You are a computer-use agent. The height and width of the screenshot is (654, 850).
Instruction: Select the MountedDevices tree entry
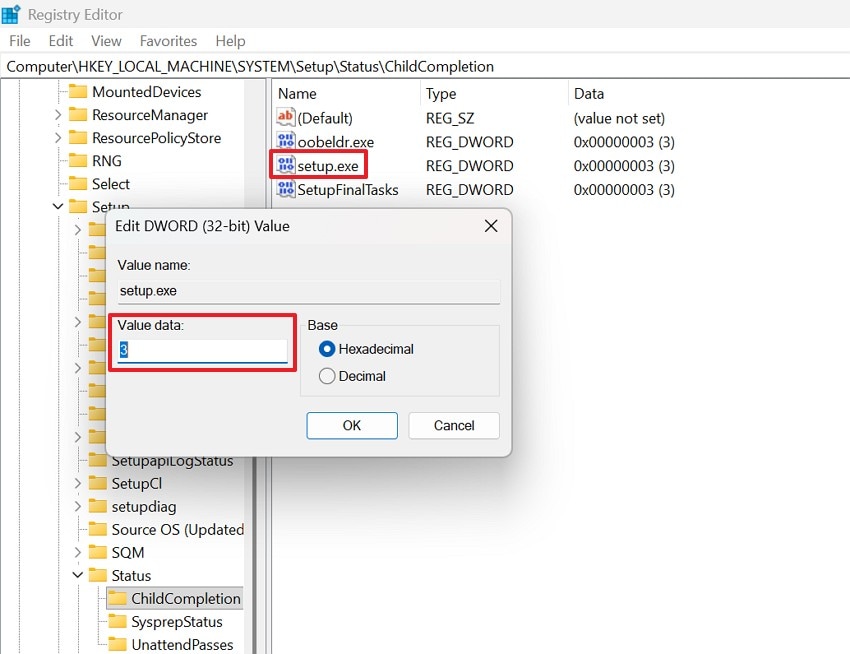(x=146, y=92)
